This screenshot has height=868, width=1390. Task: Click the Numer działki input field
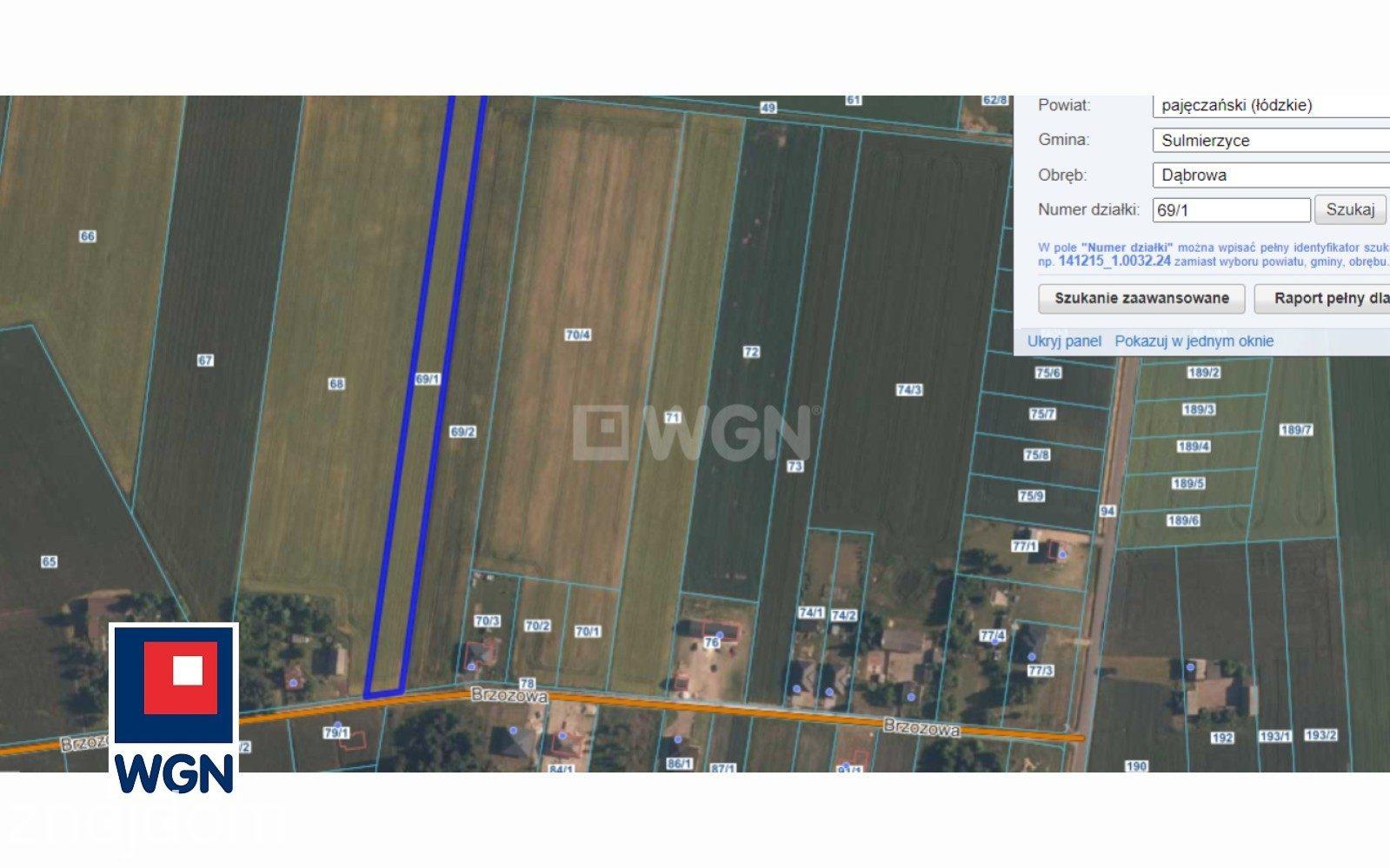pyautogui.click(x=1231, y=210)
